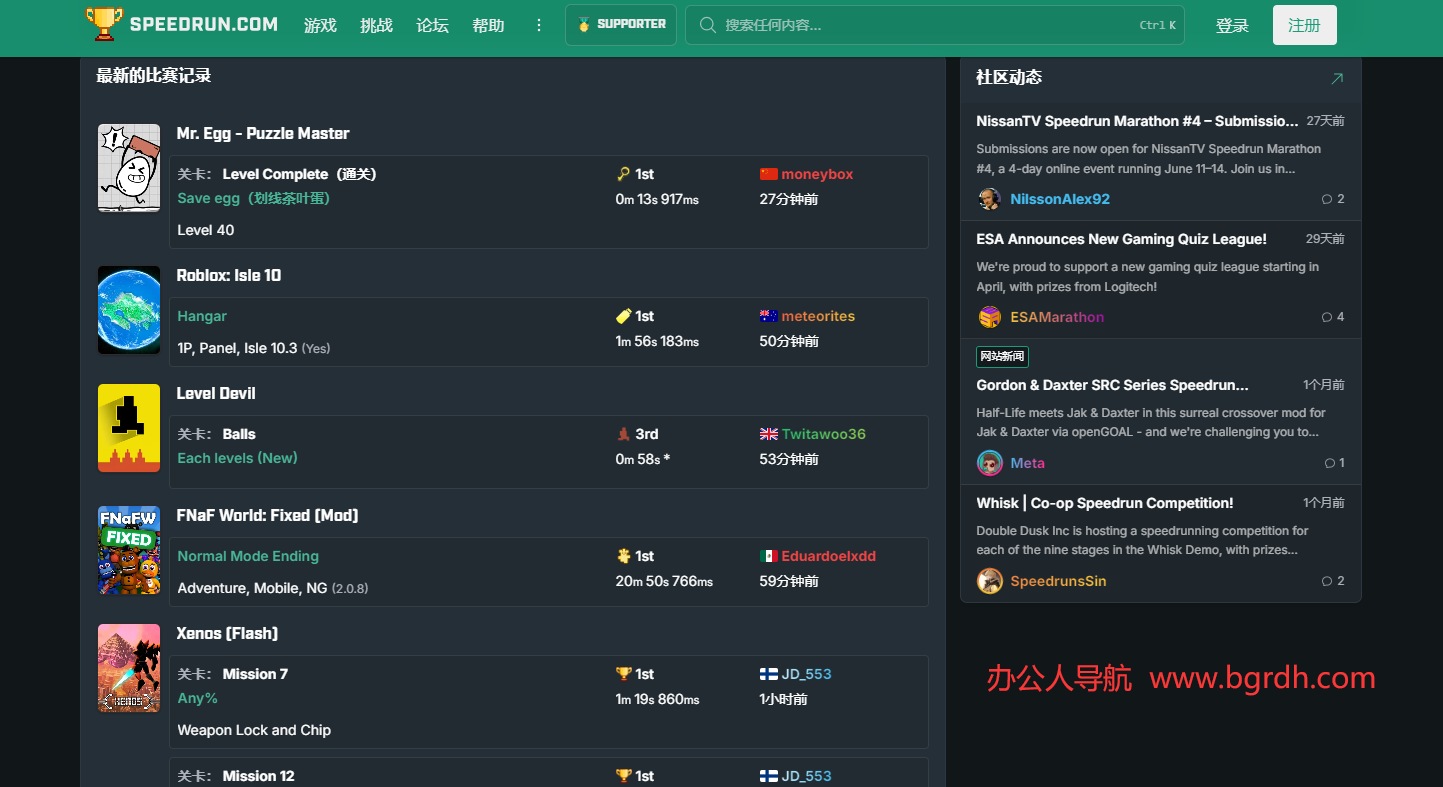Click Mexico flag next to Eduardoelxdd

click(x=768, y=556)
